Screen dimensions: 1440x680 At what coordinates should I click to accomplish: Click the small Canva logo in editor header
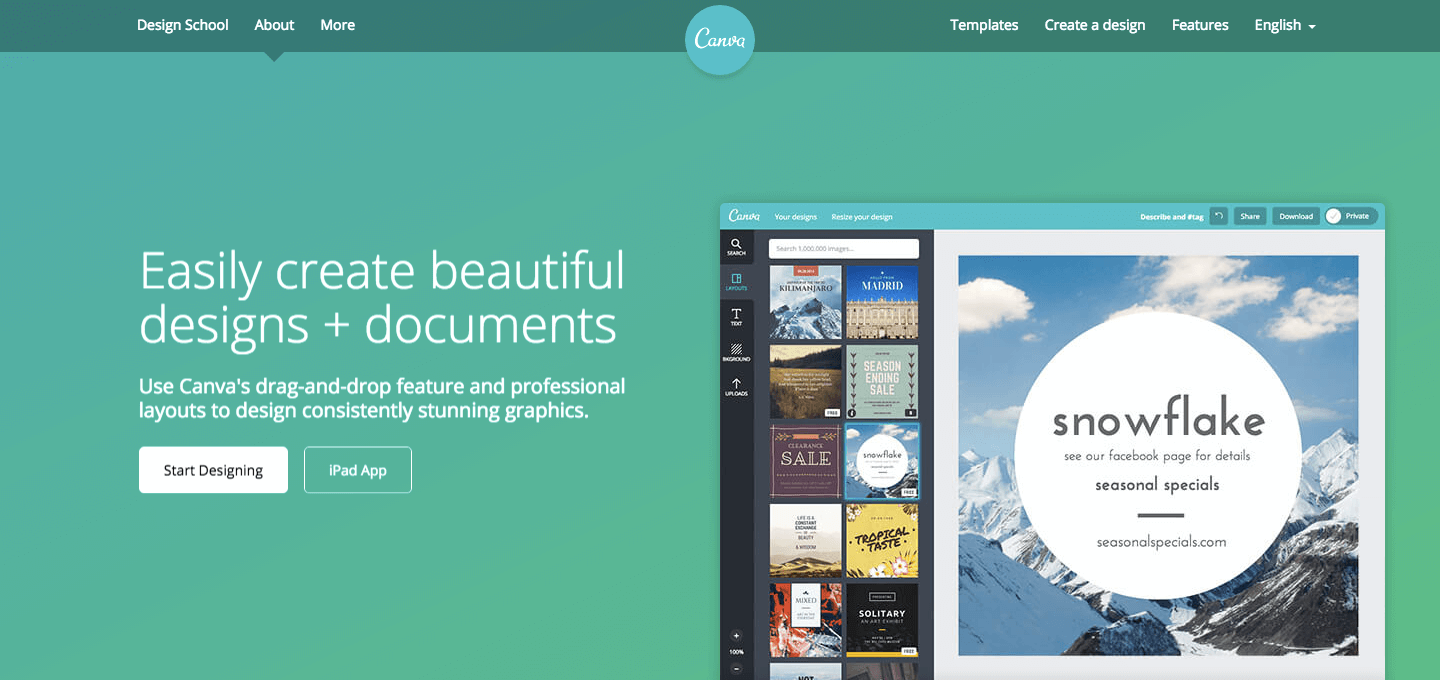(x=744, y=216)
